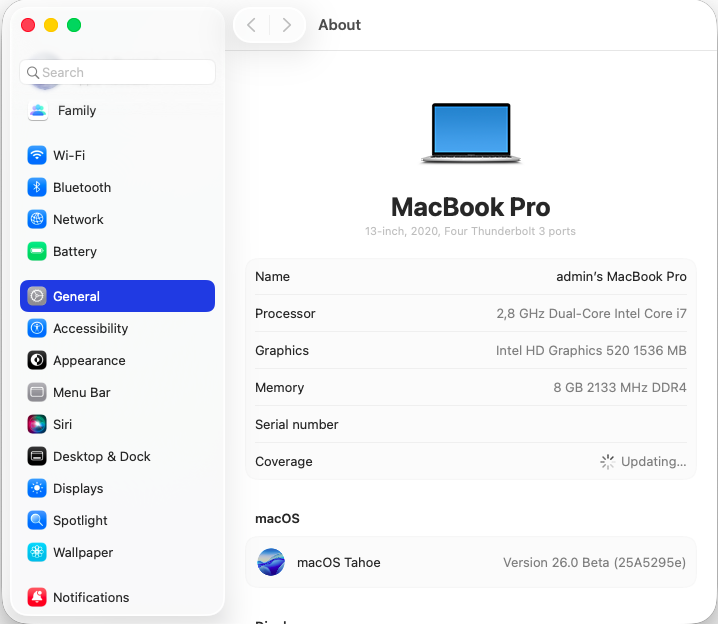Click the Name row label
This screenshot has width=718, height=624.
click(272, 277)
